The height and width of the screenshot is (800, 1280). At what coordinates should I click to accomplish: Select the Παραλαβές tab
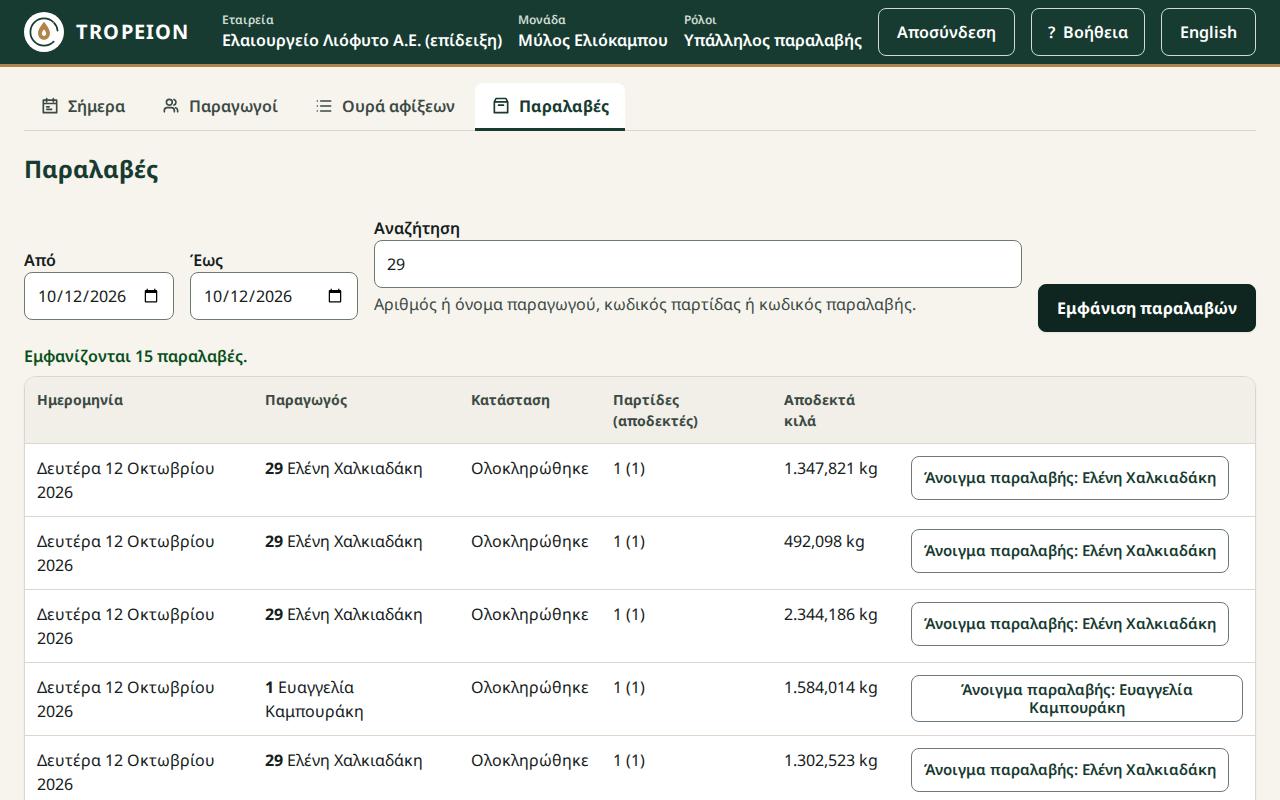coord(550,106)
